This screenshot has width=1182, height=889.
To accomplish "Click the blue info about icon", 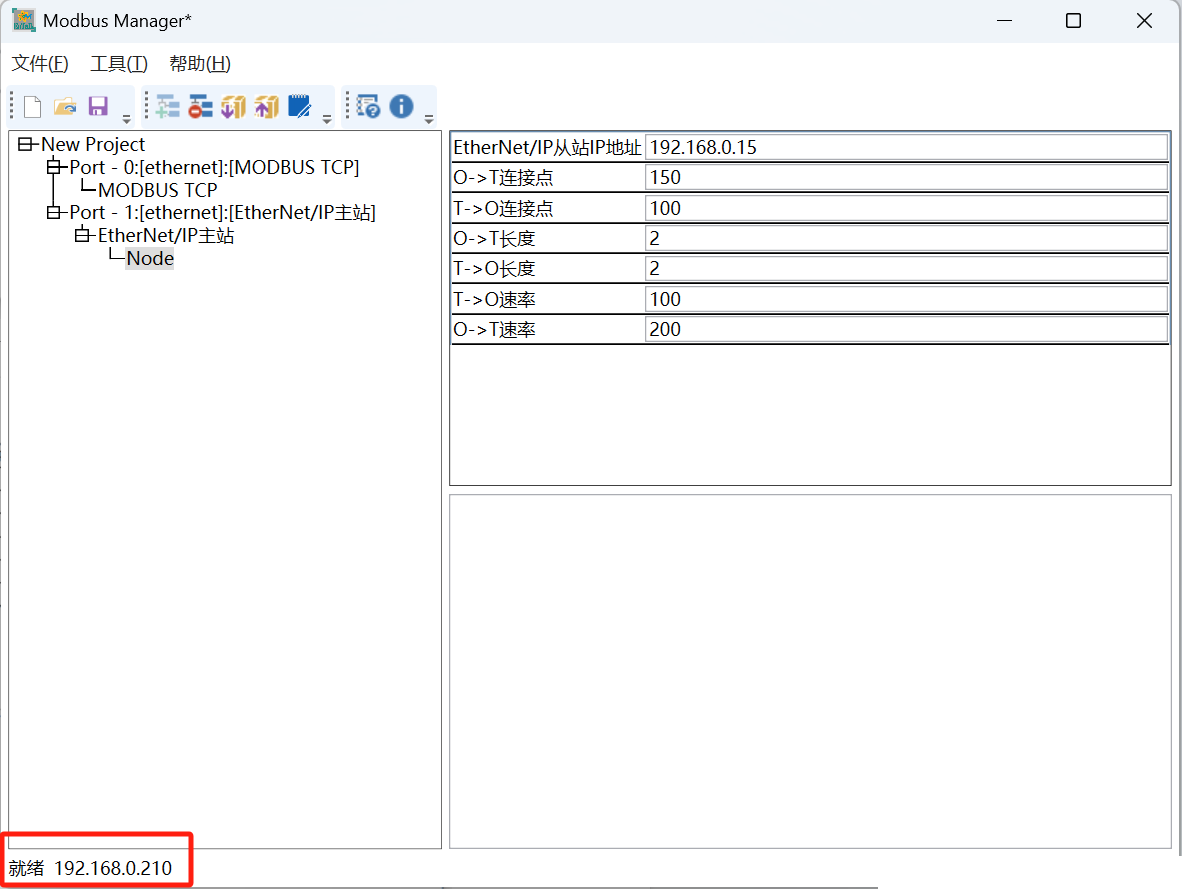I will coord(402,106).
